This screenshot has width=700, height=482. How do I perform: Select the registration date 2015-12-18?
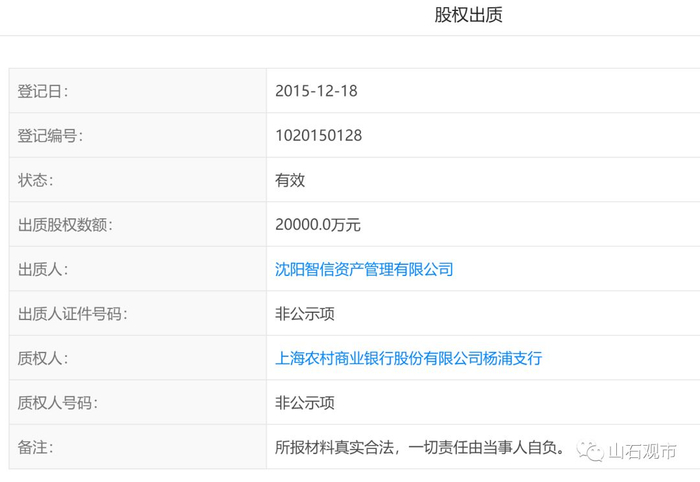(316, 91)
